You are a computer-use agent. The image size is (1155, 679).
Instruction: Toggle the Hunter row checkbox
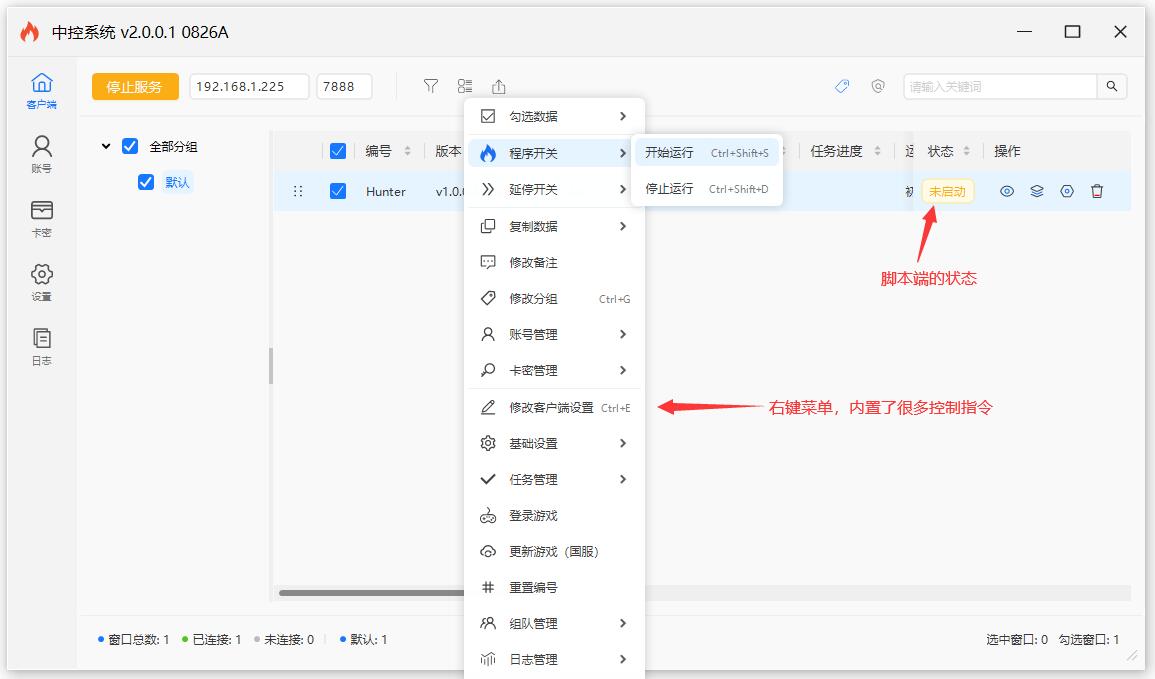coord(338,191)
